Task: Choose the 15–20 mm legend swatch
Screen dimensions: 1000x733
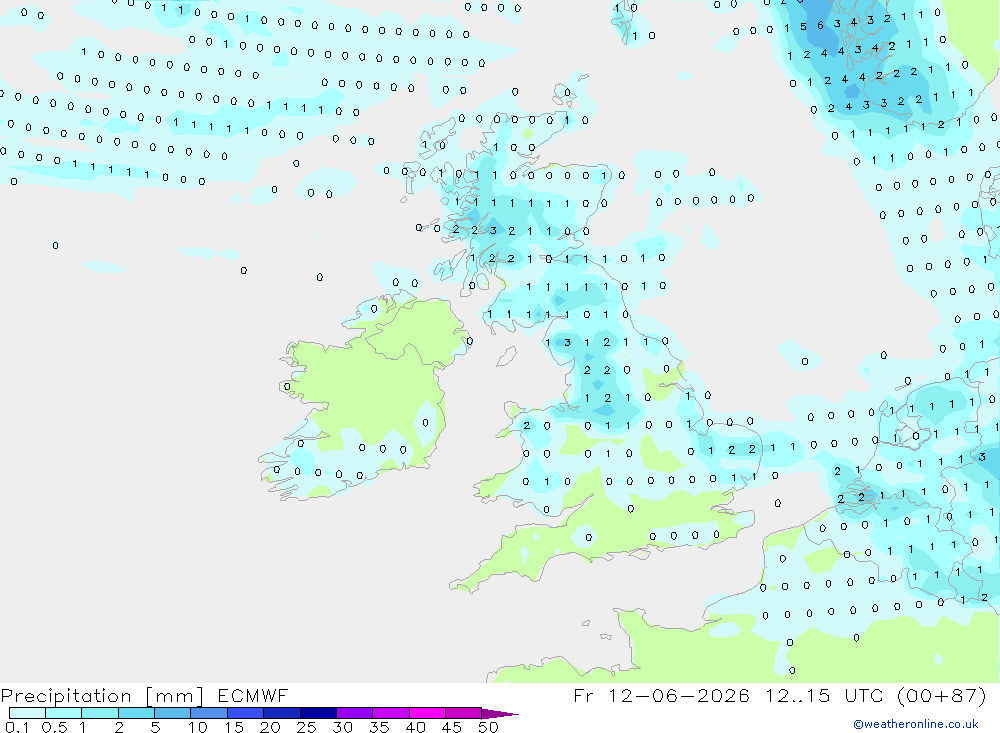Action: click(245, 713)
